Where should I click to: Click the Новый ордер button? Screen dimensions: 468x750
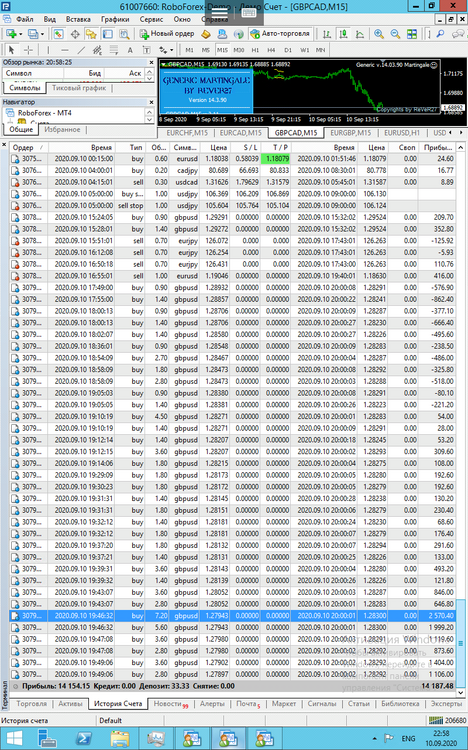pyautogui.click(x=167, y=34)
